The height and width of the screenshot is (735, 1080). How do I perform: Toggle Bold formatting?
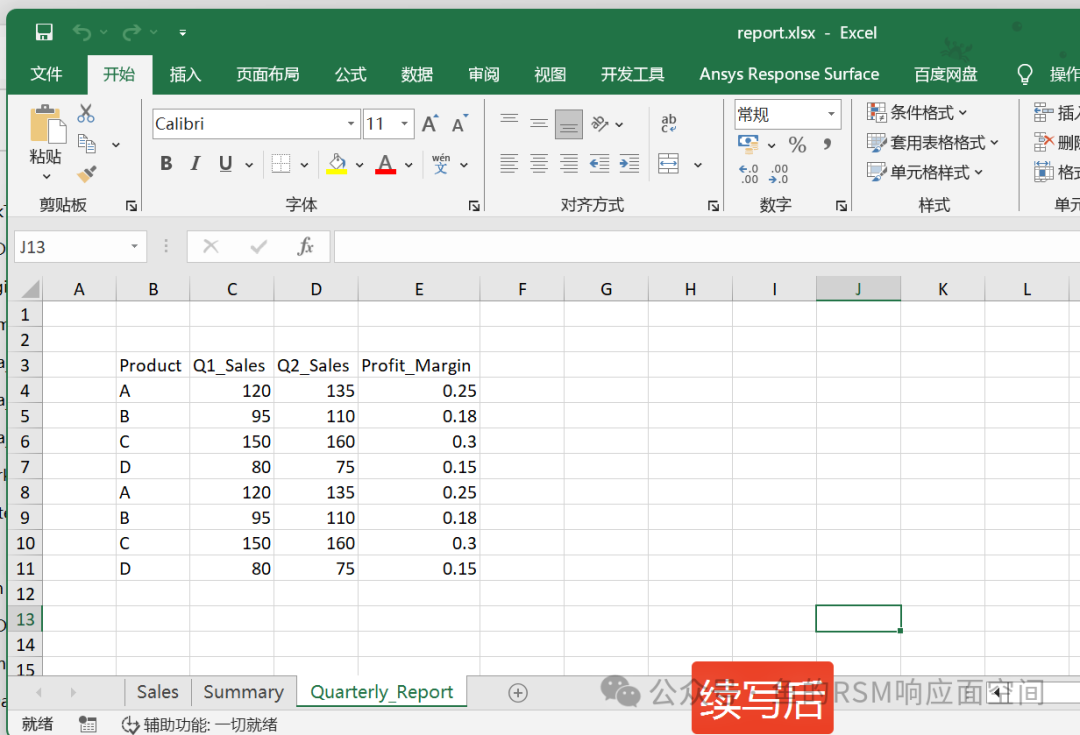pyautogui.click(x=166, y=163)
